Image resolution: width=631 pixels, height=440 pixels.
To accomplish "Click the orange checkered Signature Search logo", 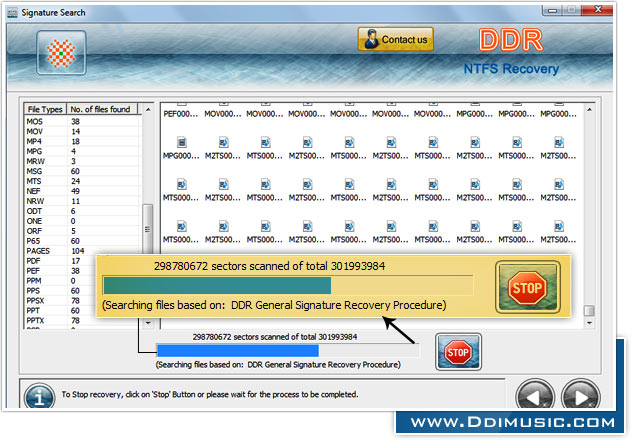I will [61, 53].
